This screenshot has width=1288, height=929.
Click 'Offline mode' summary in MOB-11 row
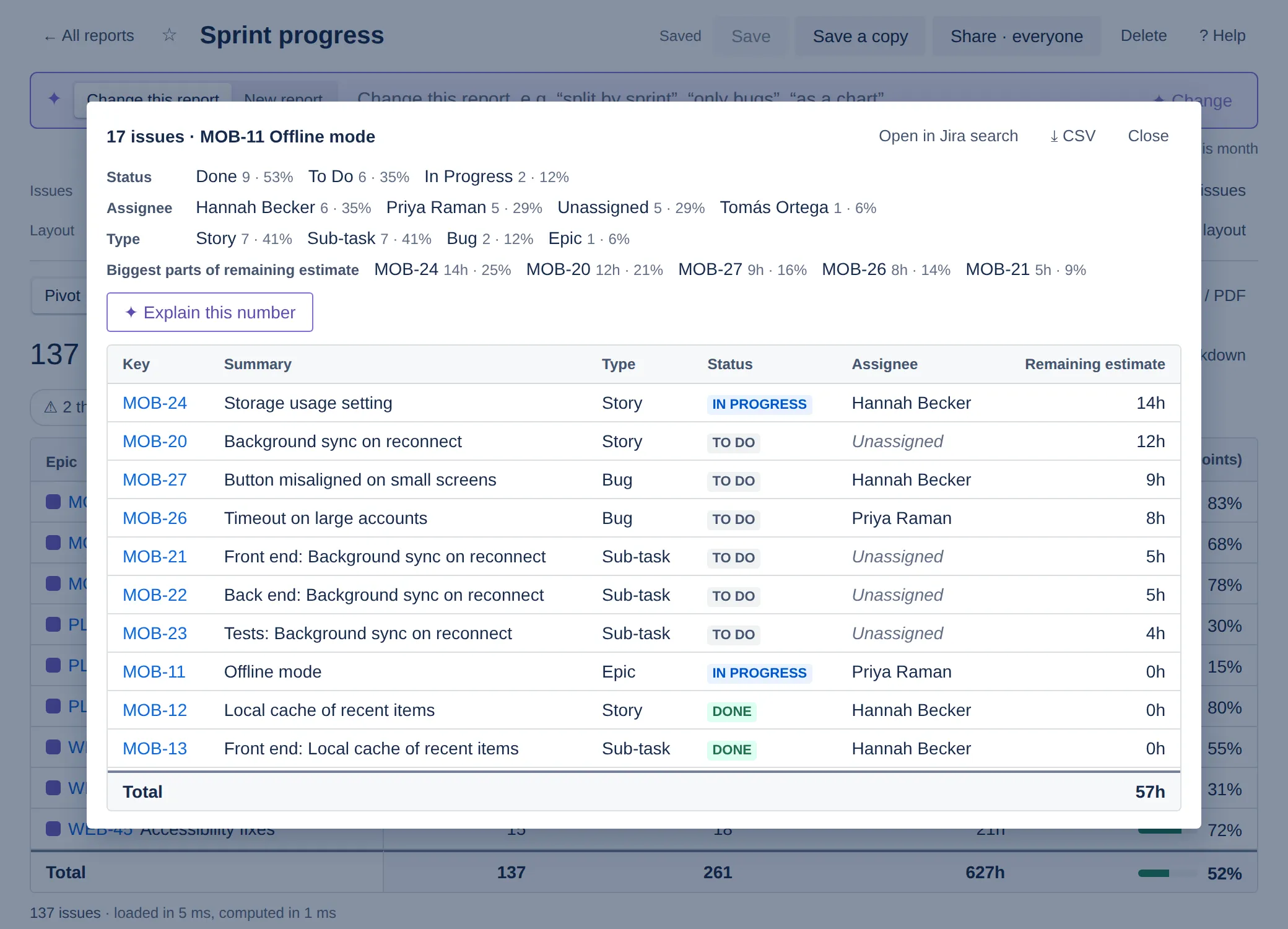272,672
